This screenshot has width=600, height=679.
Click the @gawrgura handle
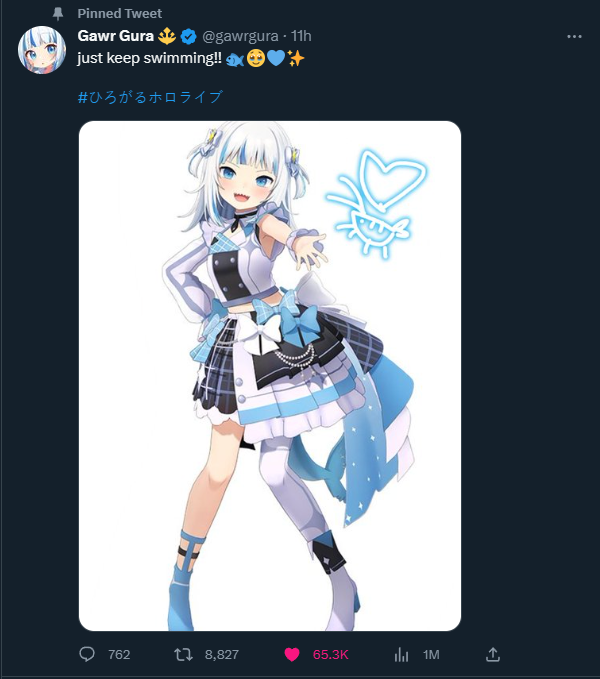240,36
